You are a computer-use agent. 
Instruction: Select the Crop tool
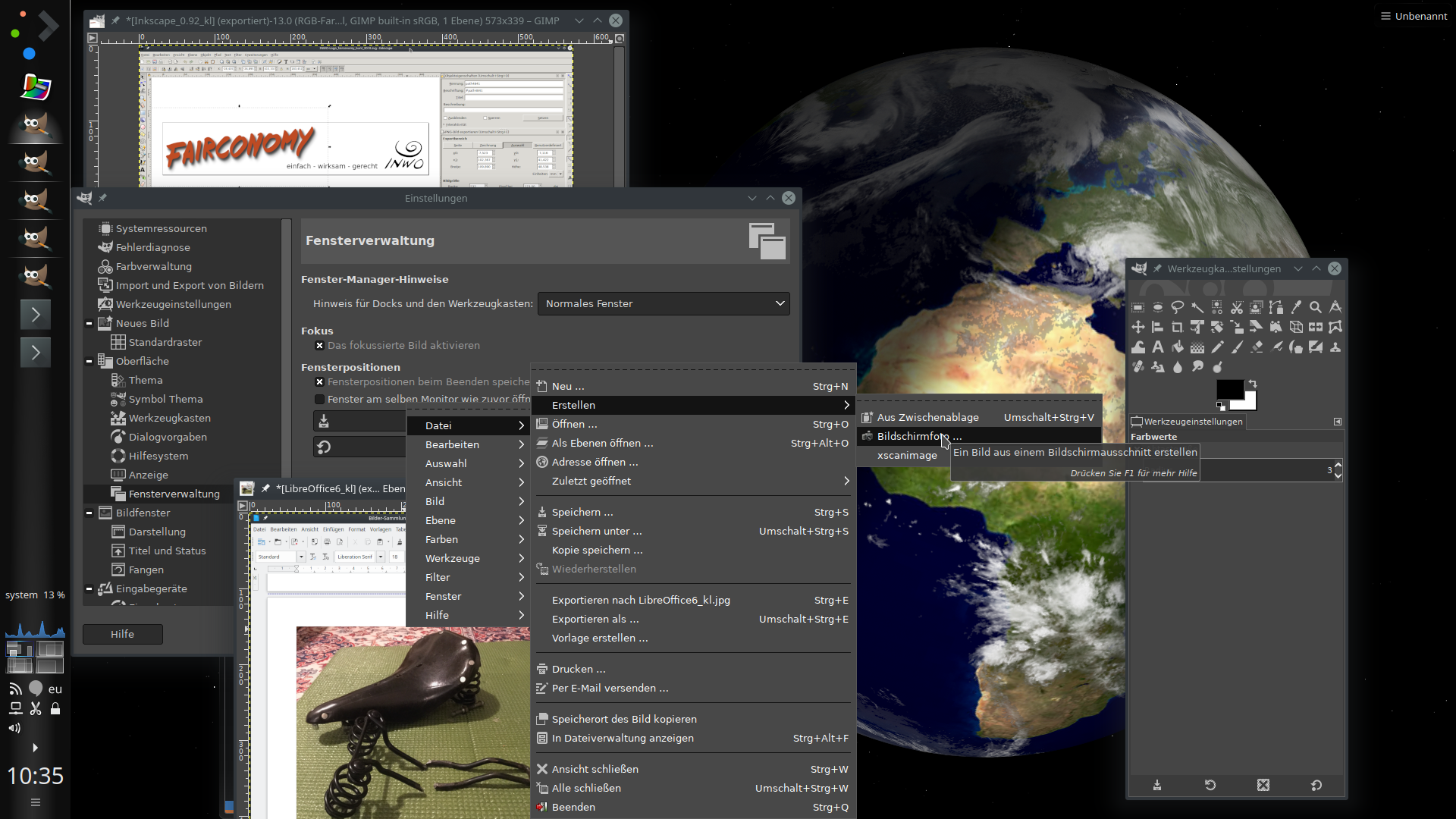1178,327
